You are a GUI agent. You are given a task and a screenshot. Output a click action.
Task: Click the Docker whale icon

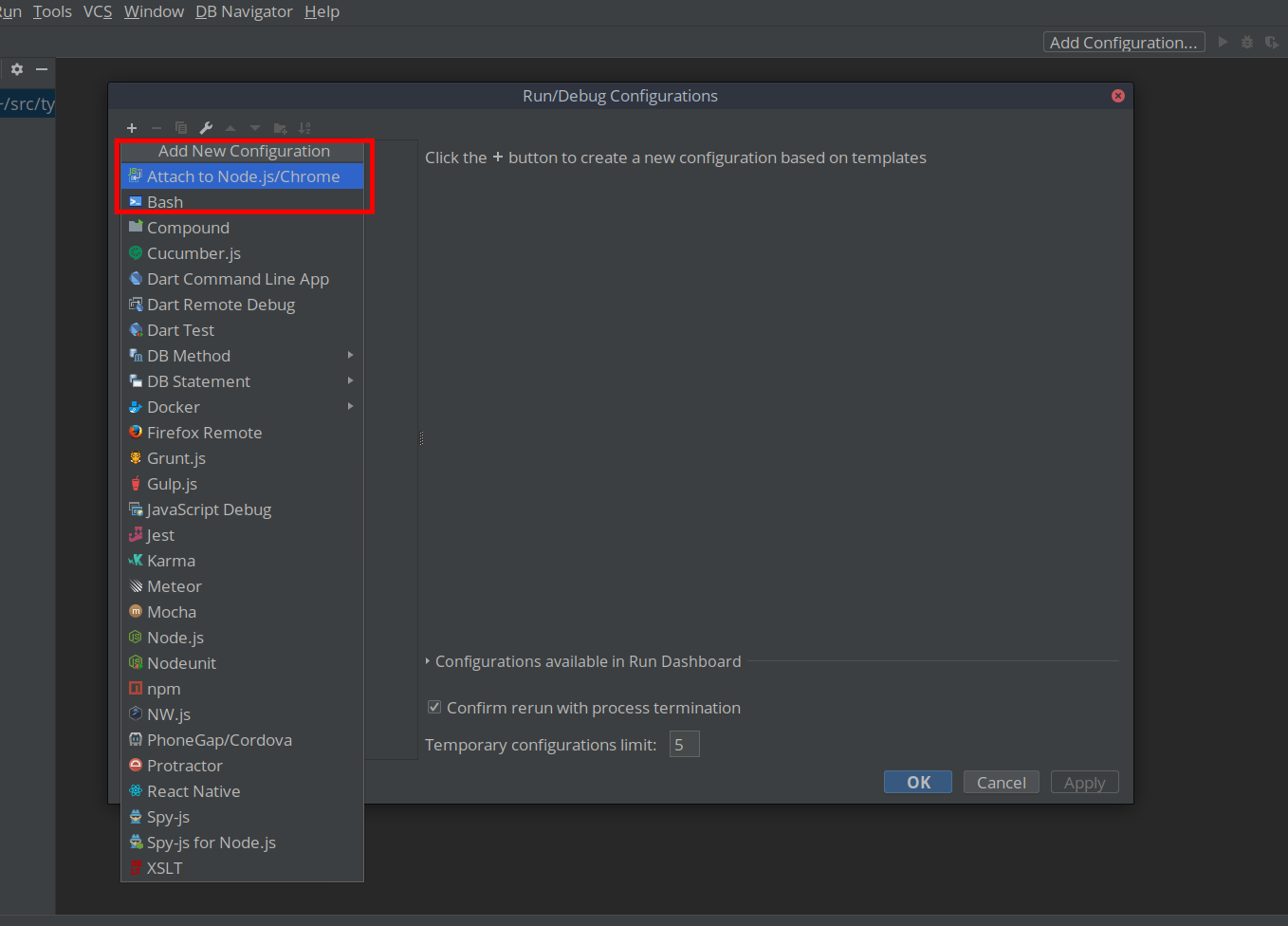tap(136, 407)
